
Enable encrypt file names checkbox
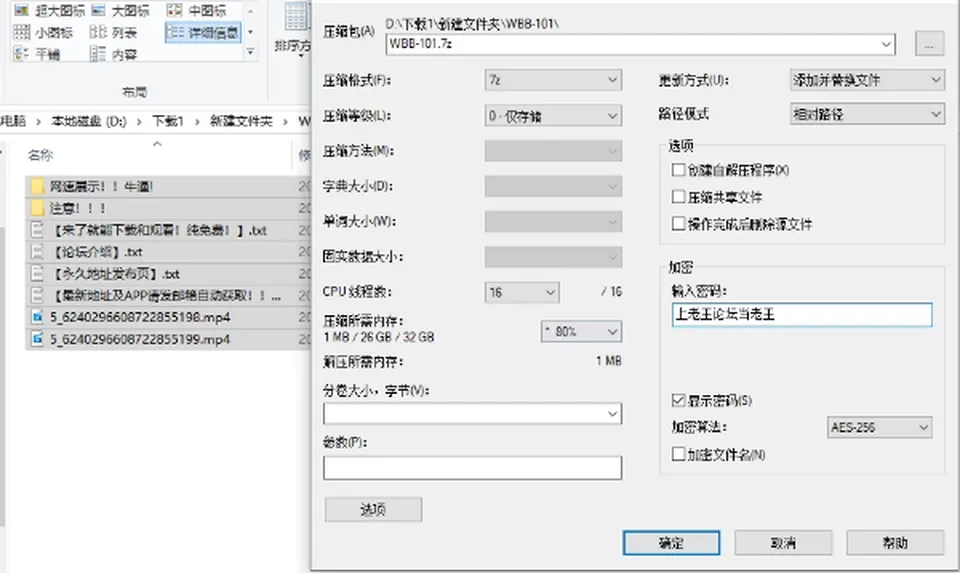[678, 454]
